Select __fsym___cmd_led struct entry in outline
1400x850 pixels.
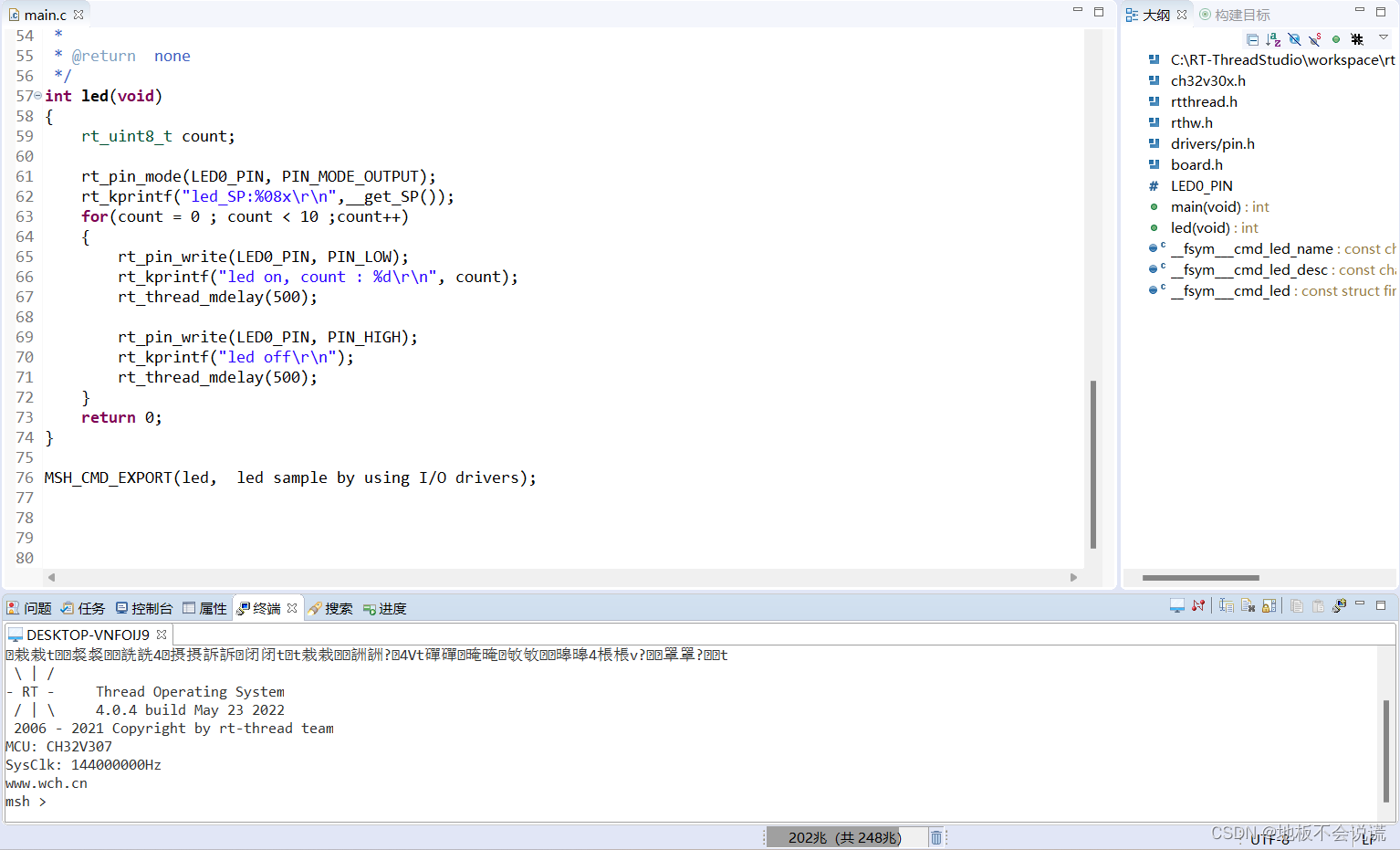point(1282,291)
